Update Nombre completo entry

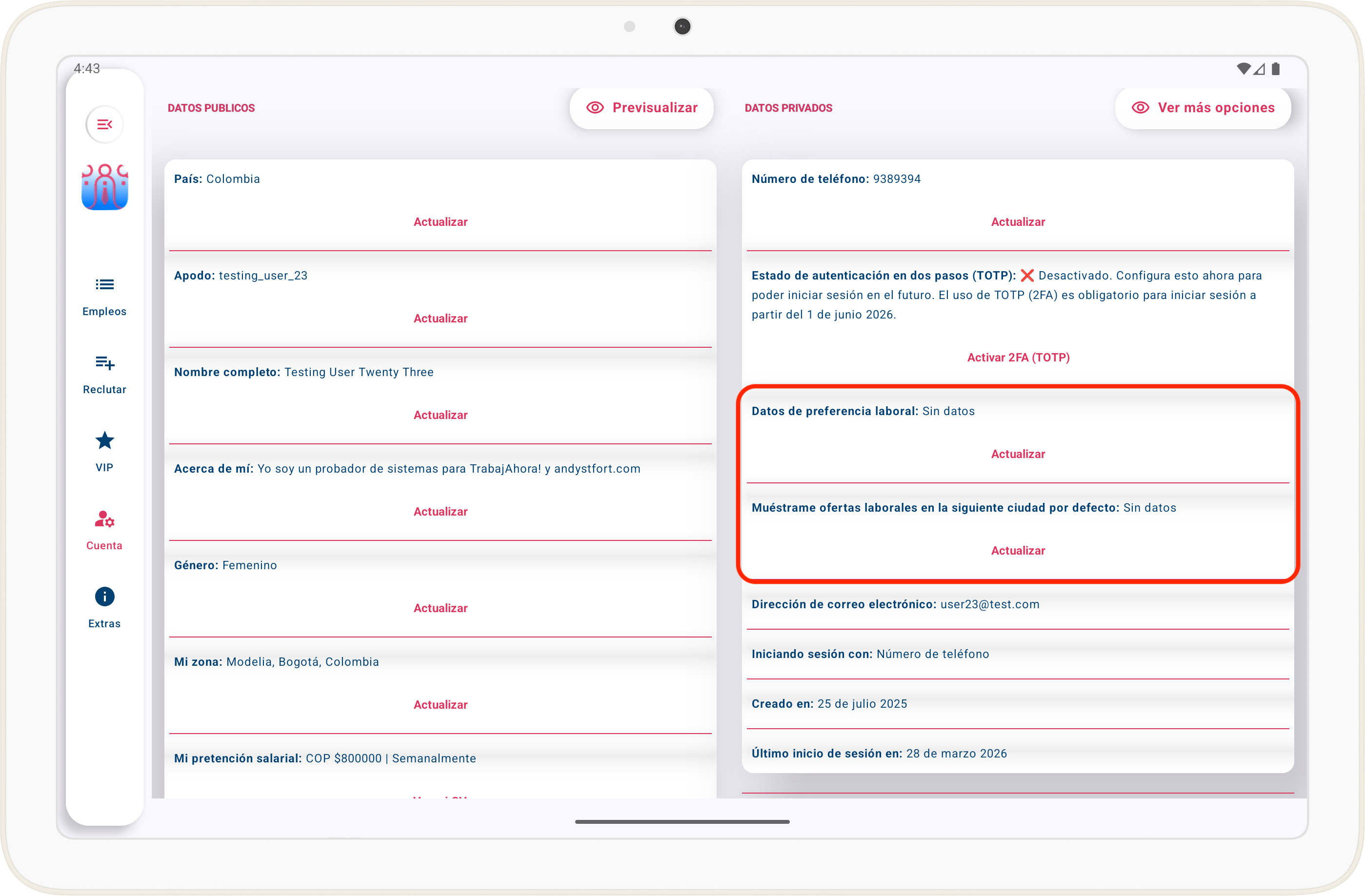tap(440, 415)
